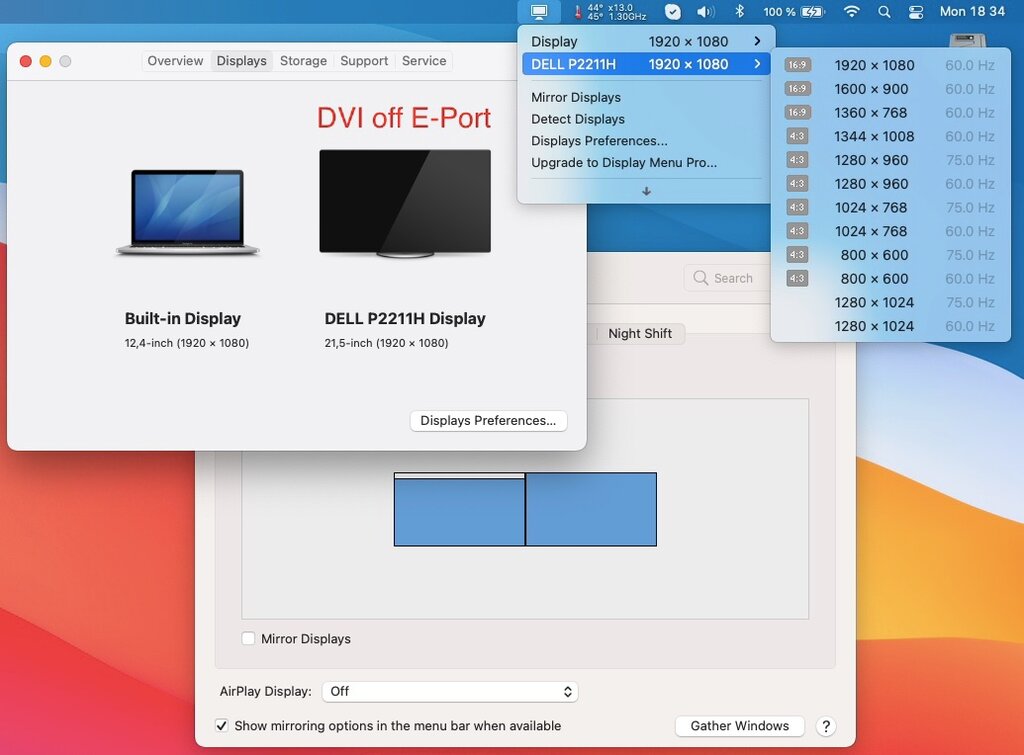Select 1600 × 900 resolution at 60 Hz
This screenshot has height=755, width=1024.
tap(871, 89)
